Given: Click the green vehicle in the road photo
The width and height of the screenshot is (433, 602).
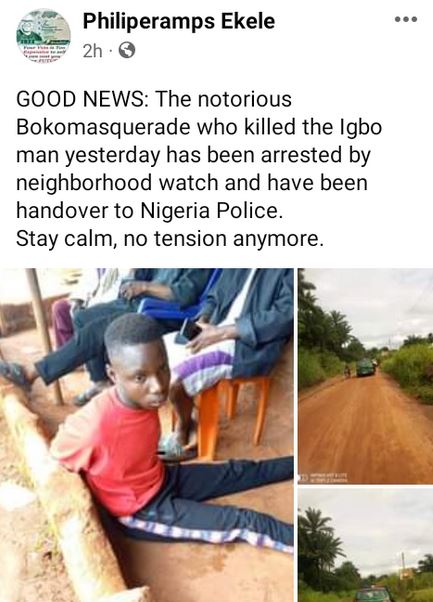Looking at the screenshot, I should click(x=365, y=367).
